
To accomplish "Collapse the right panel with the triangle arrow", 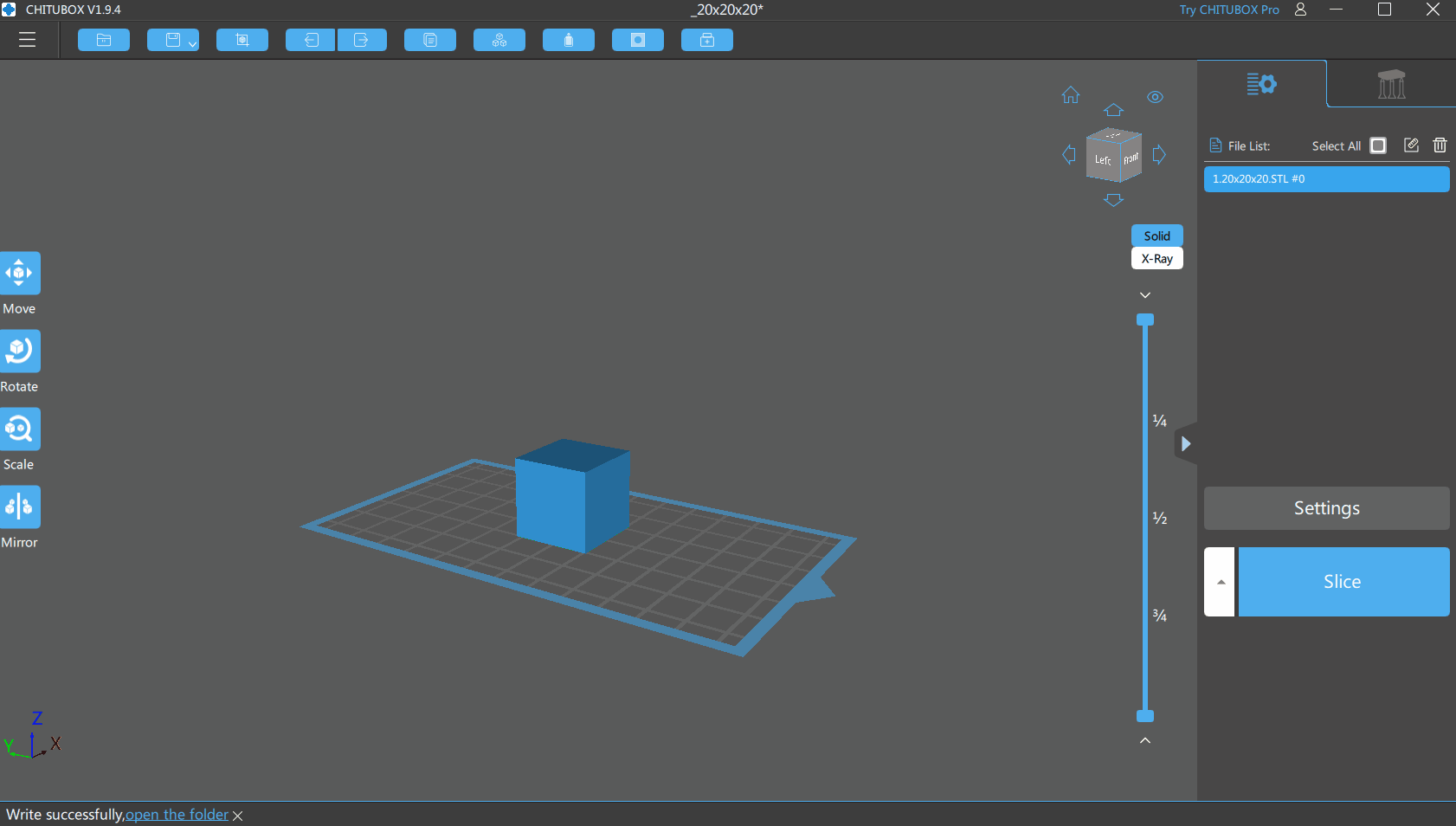I will click(1186, 444).
